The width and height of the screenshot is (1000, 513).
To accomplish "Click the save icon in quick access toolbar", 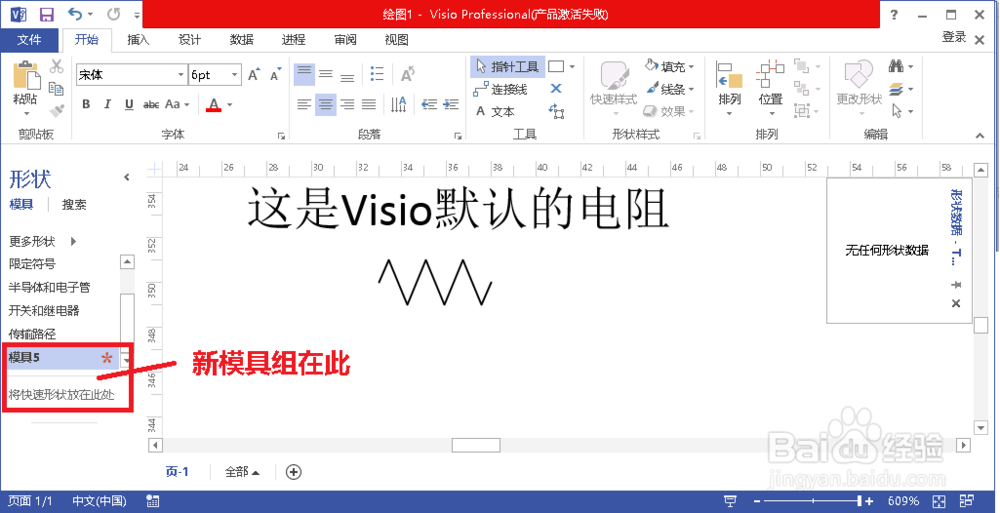I will (x=47, y=13).
